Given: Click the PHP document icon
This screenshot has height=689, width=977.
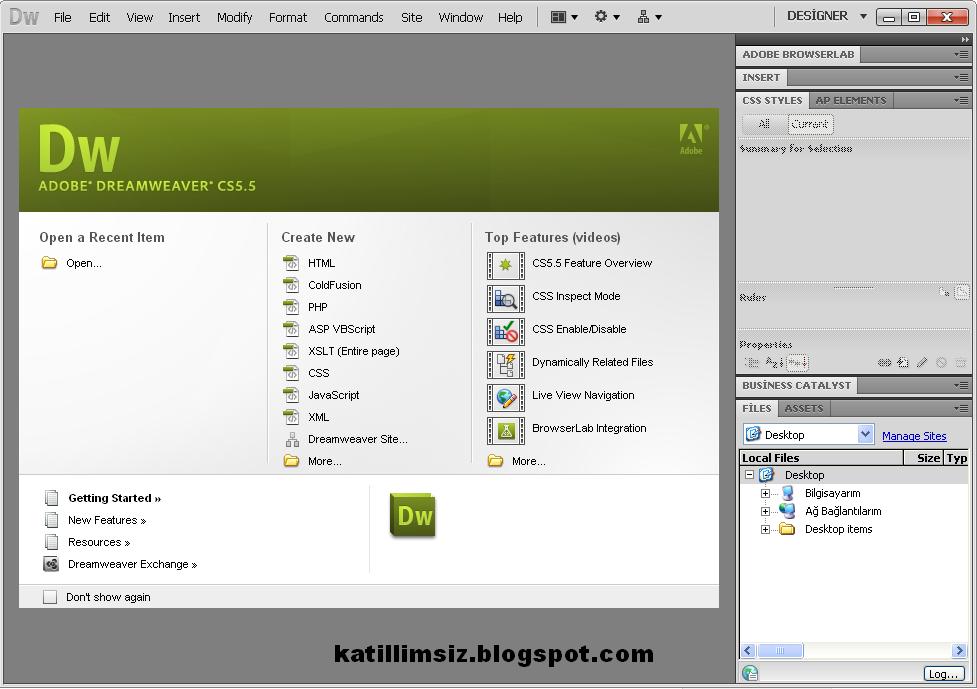Looking at the screenshot, I should (x=291, y=306).
